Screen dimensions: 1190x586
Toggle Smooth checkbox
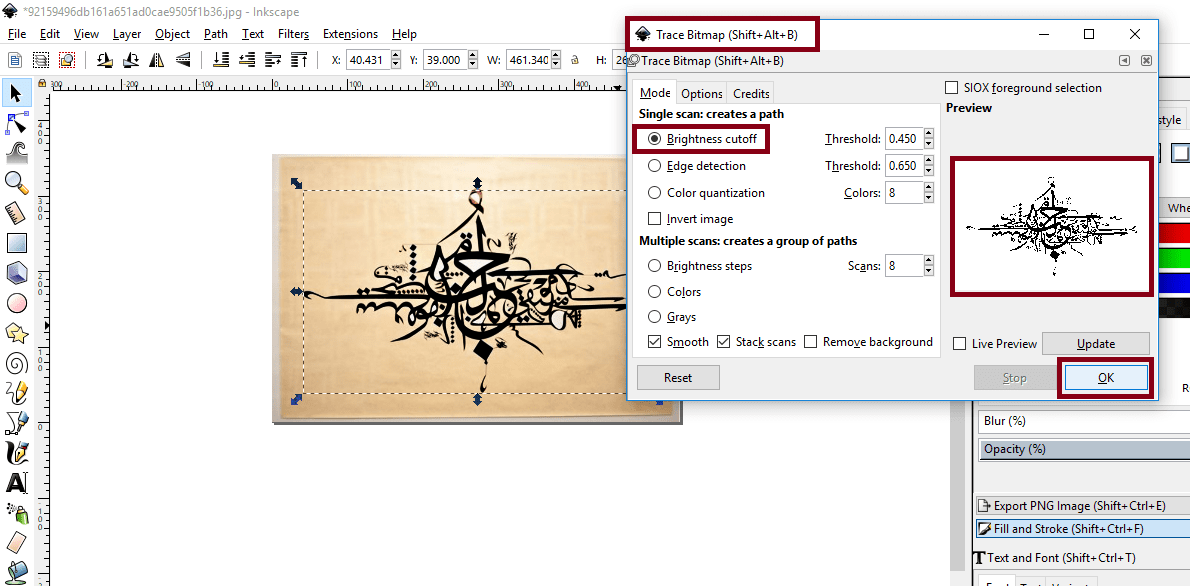coord(654,342)
